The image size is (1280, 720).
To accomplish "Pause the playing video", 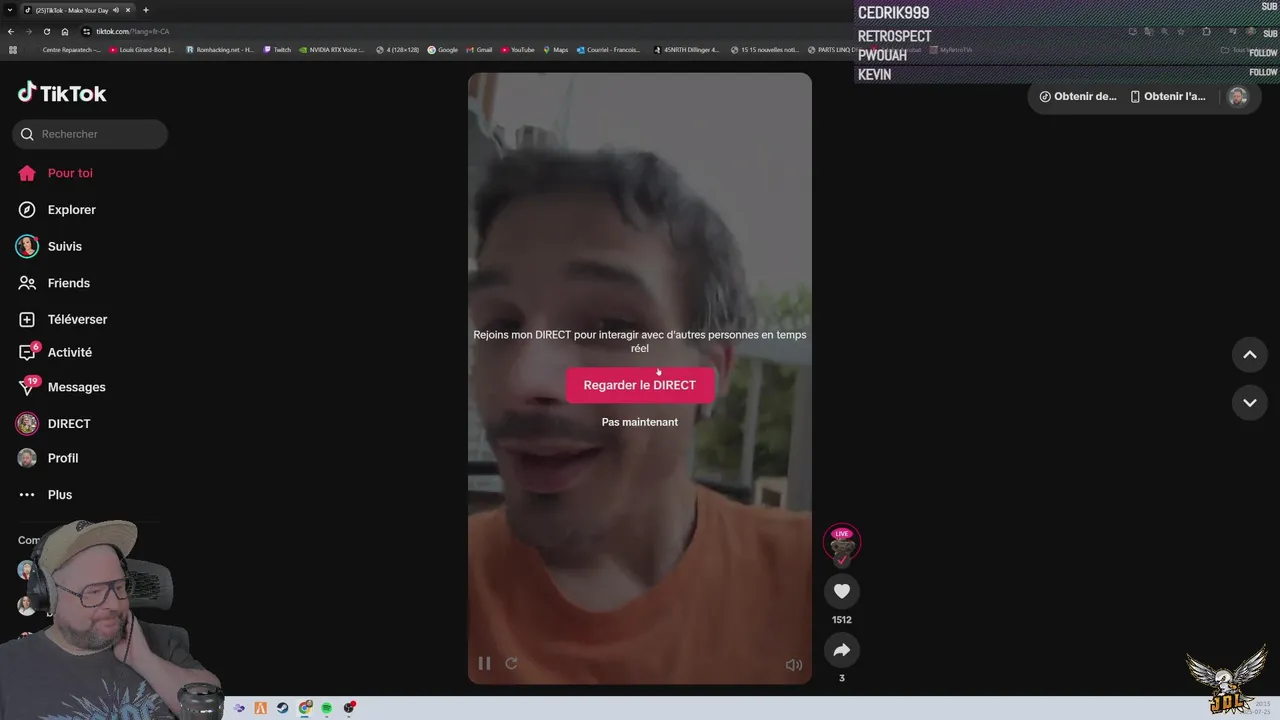I will 484,663.
